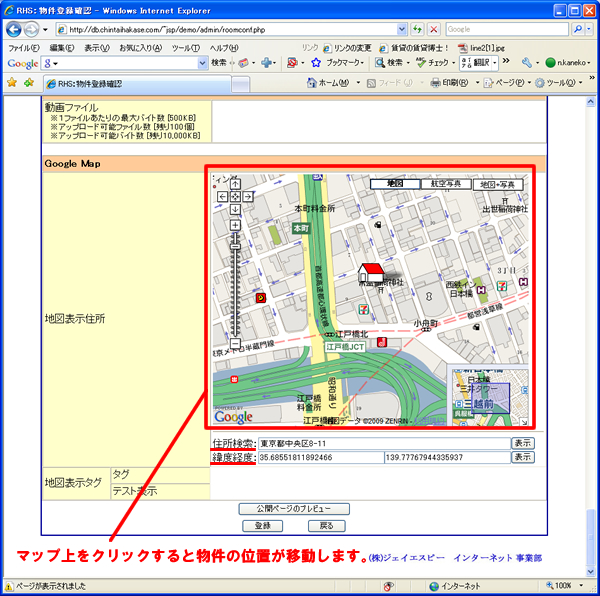Zoom in the map with plus button
Viewport: 600px width, 596px height.
[235, 226]
